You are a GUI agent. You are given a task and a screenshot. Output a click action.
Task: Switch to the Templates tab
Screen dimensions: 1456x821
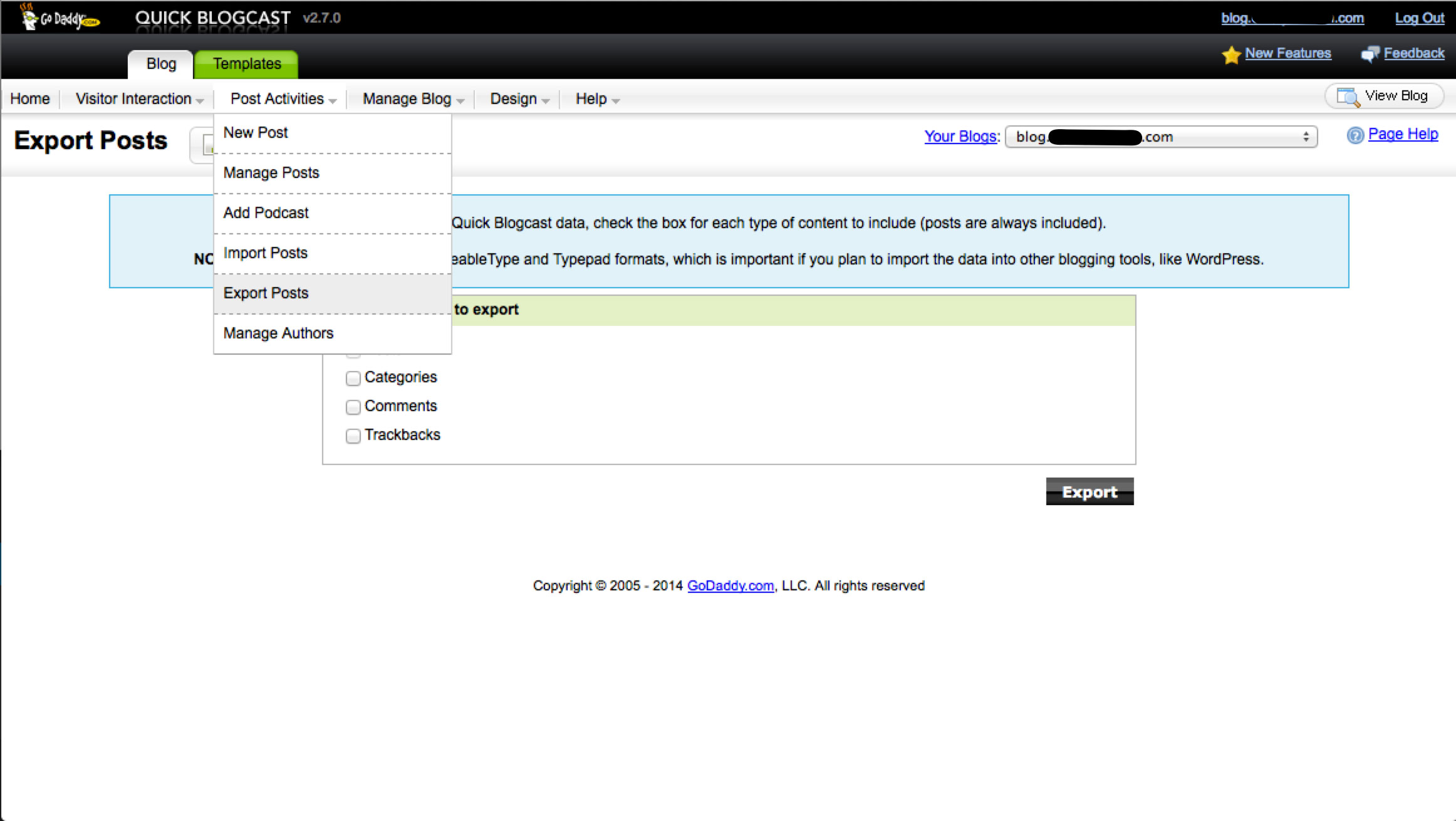(x=246, y=64)
